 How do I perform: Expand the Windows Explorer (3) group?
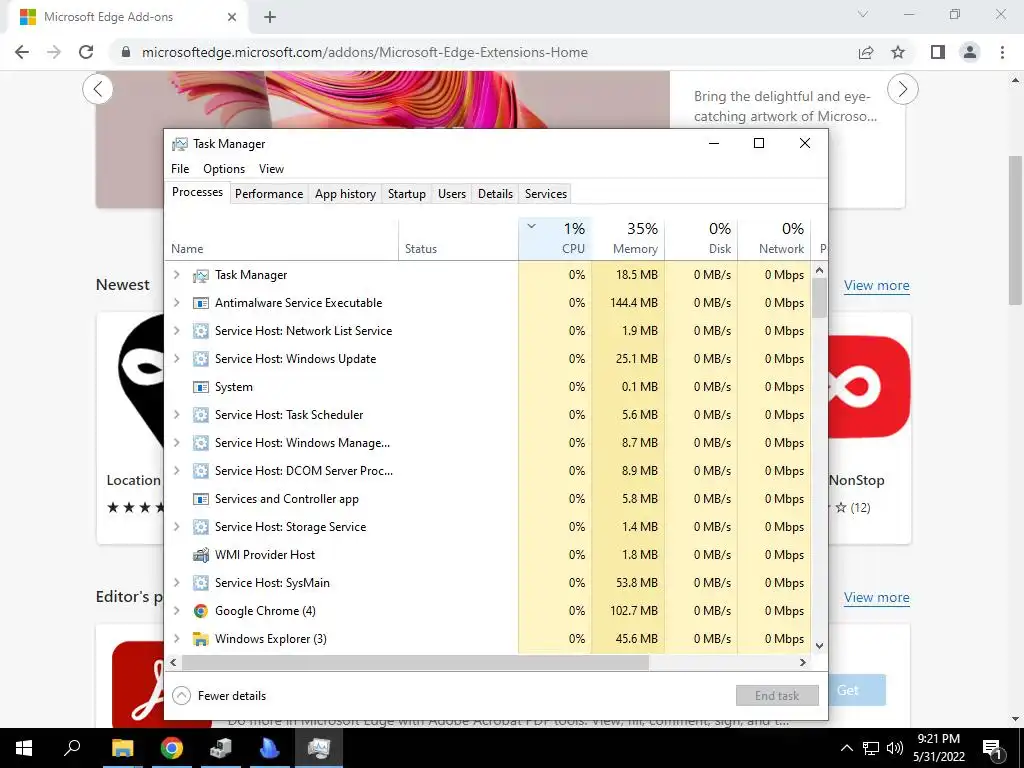(x=176, y=639)
